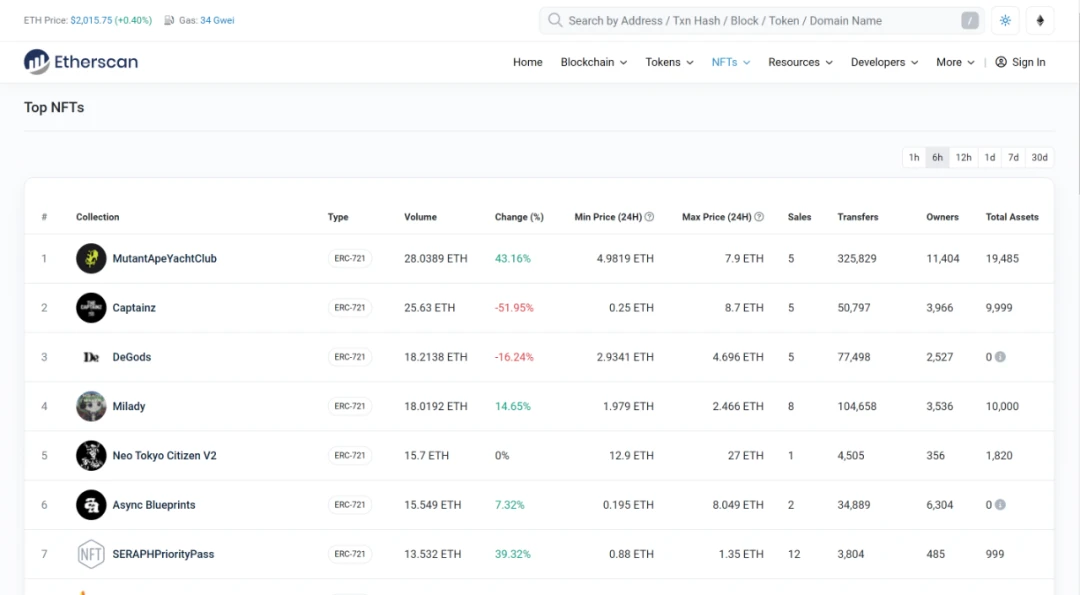
Task: Open the Captainz collection icon
Action: [91, 308]
